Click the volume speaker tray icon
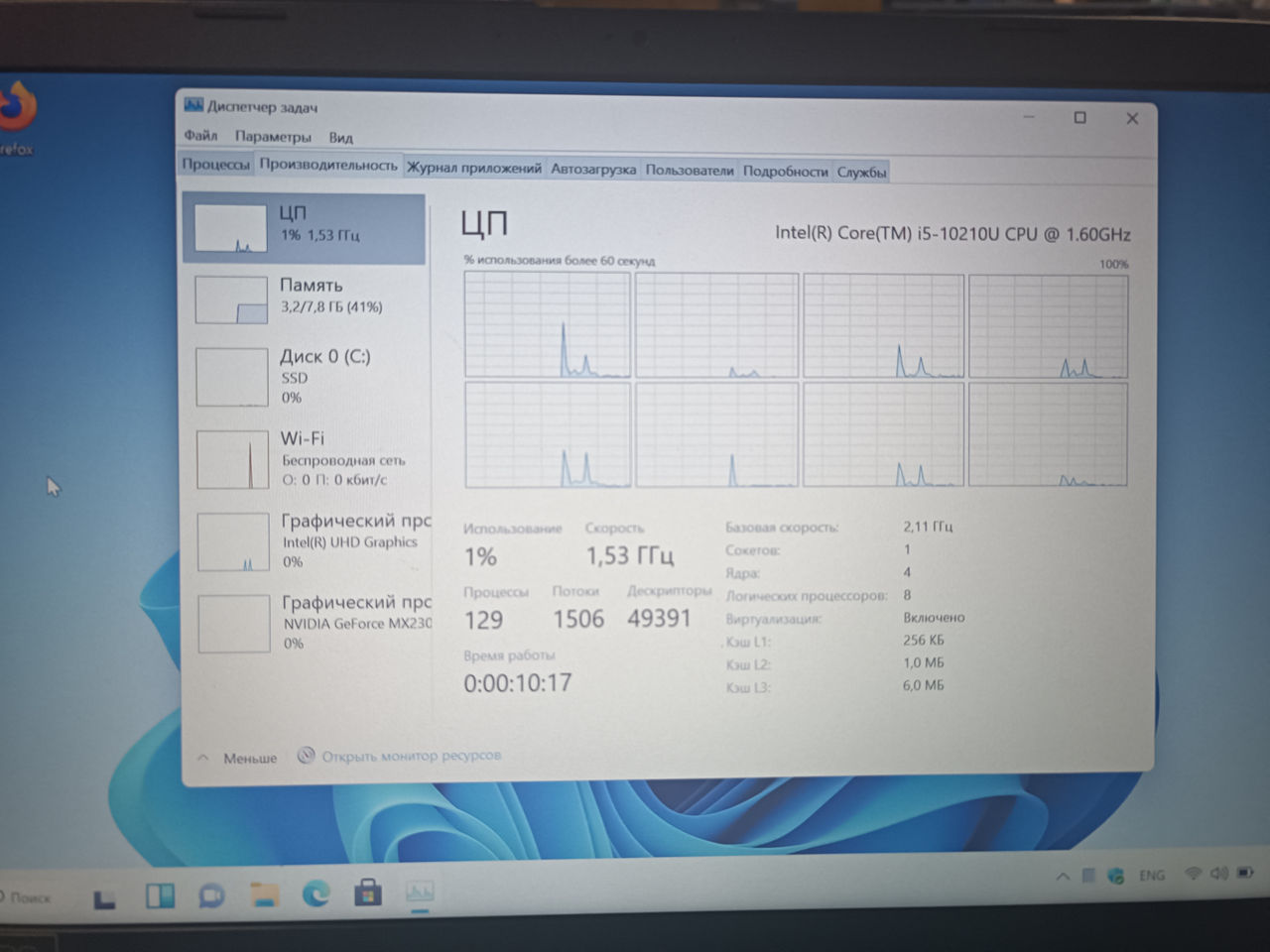 (x=1218, y=874)
